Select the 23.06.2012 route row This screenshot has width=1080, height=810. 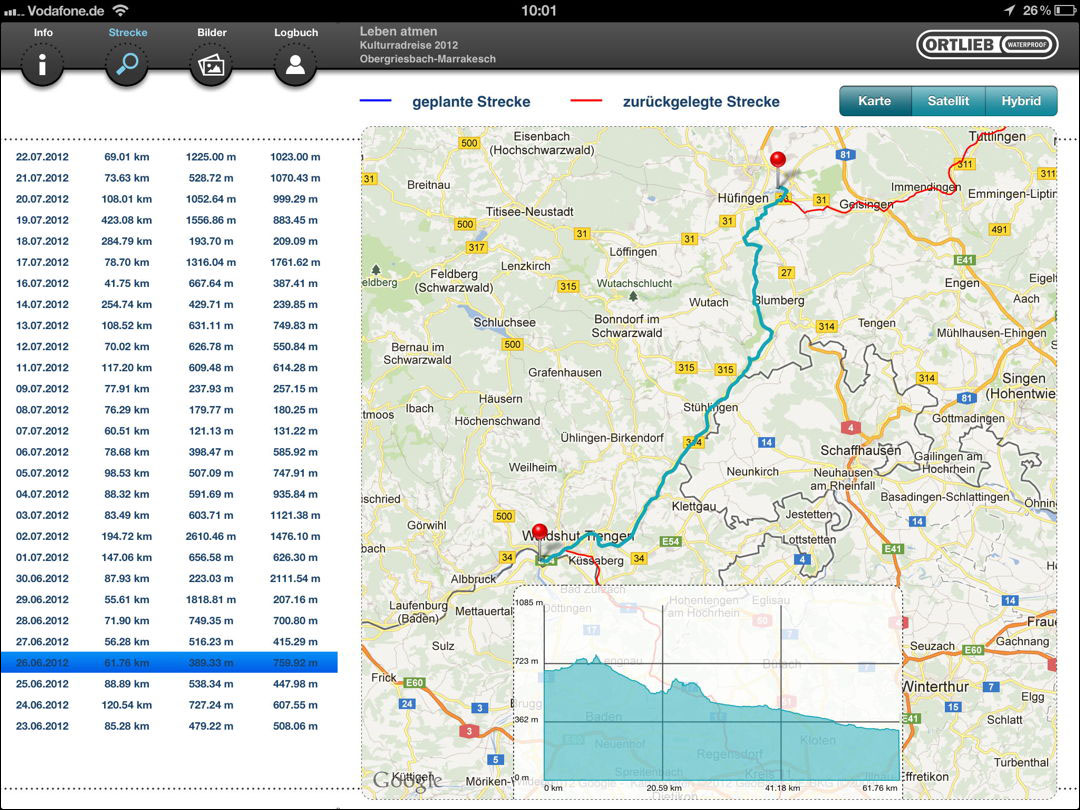169,725
